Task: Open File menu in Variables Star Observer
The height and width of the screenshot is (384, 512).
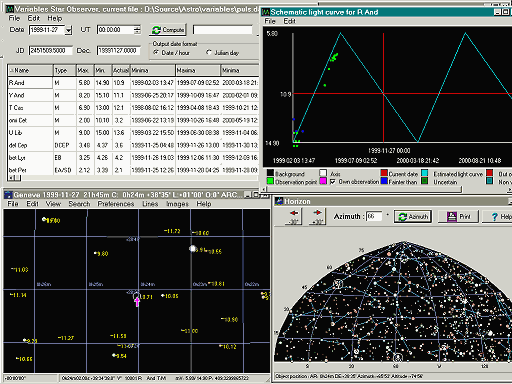Action: tap(14, 18)
